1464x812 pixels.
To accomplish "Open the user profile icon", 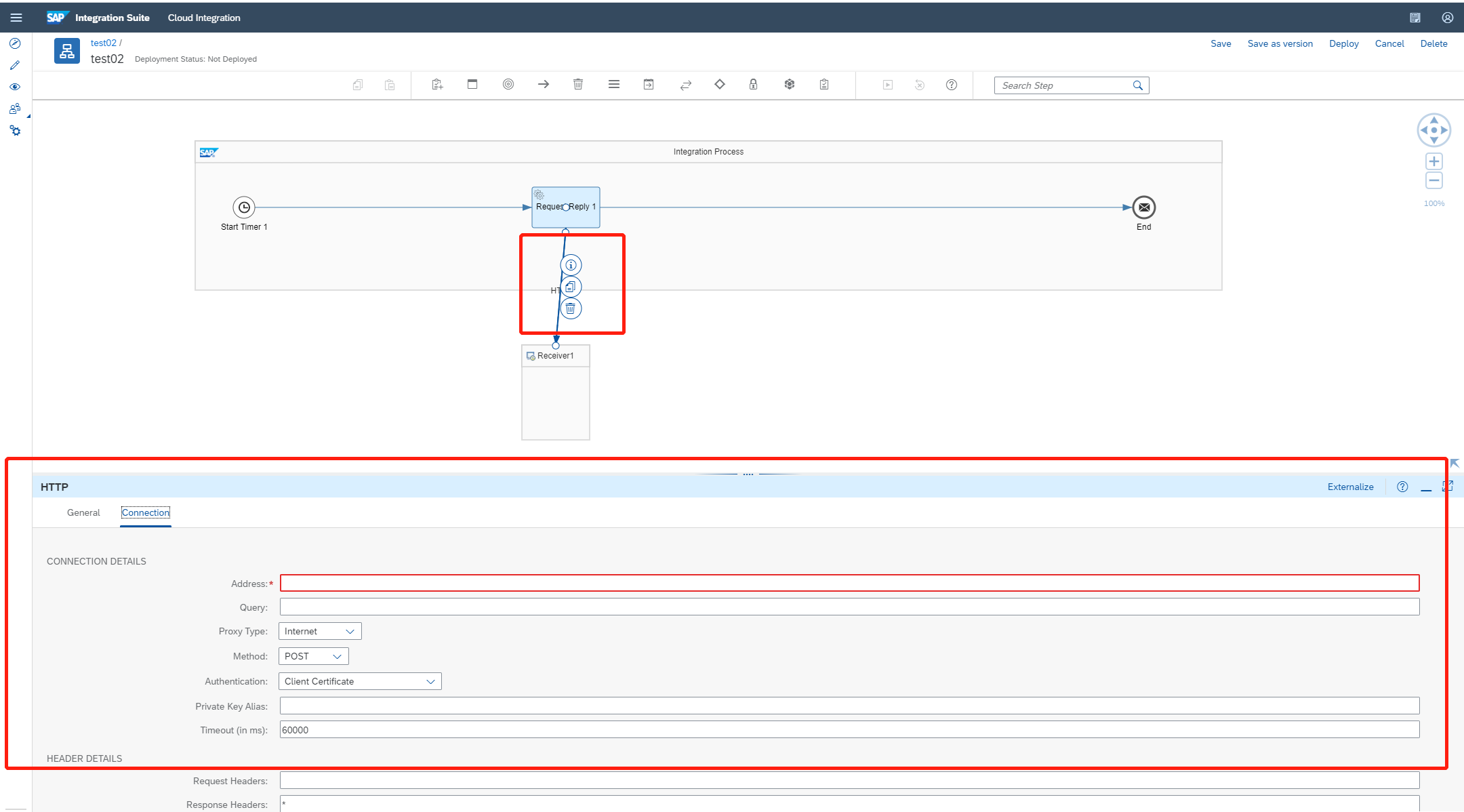I will point(1448,18).
